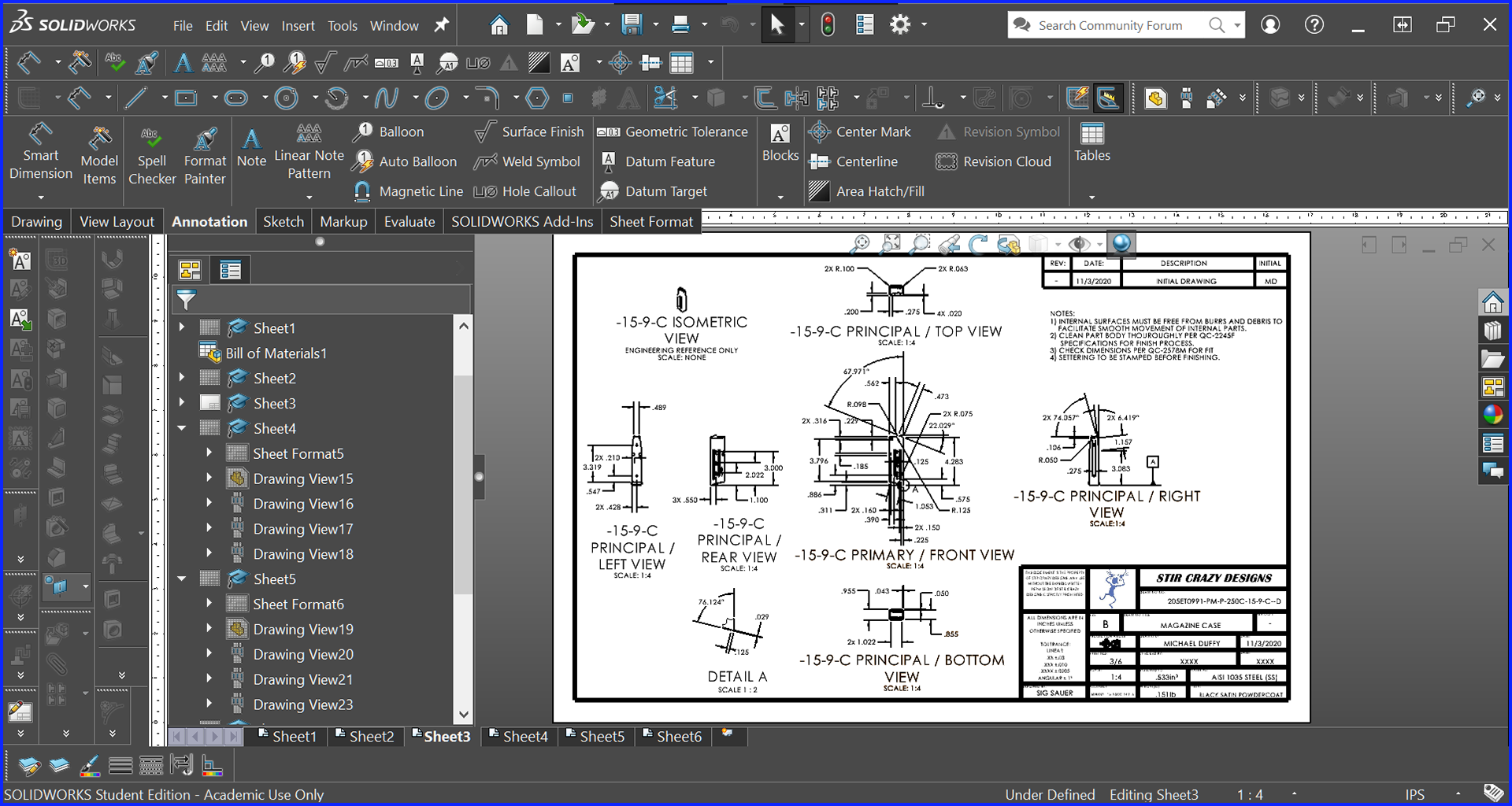Expand Drawing View19 in the tree
The image size is (1512, 806).
[209, 628]
